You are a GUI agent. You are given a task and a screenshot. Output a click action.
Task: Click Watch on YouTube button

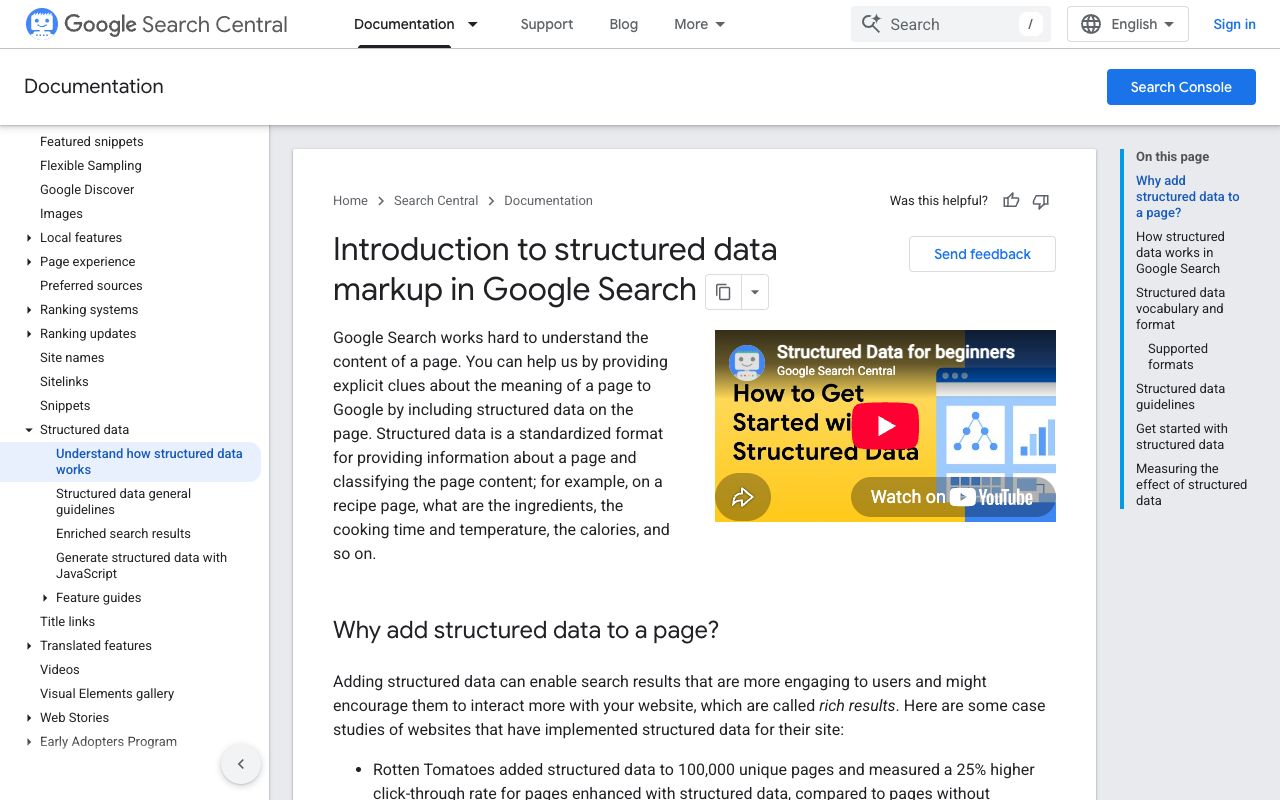click(x=952, y=497)
